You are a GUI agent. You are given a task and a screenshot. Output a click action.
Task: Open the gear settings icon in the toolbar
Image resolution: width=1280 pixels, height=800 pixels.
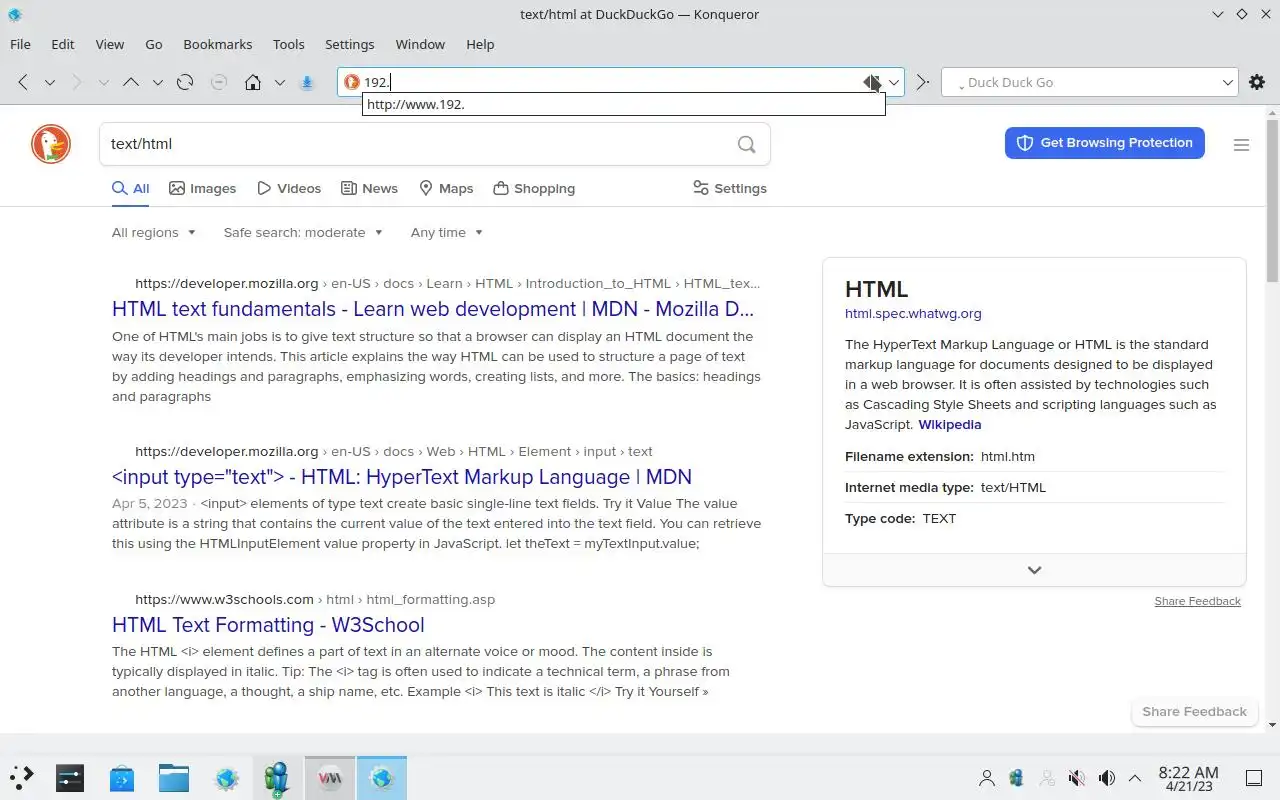point(1257,82)
